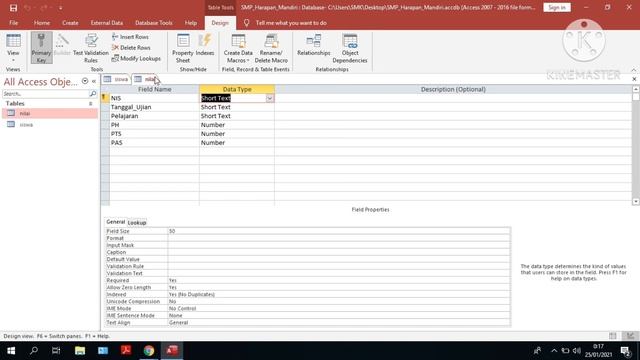Click Delete Rows in Tools group
This screenshot has height=360, width=640.
[131, 48]
